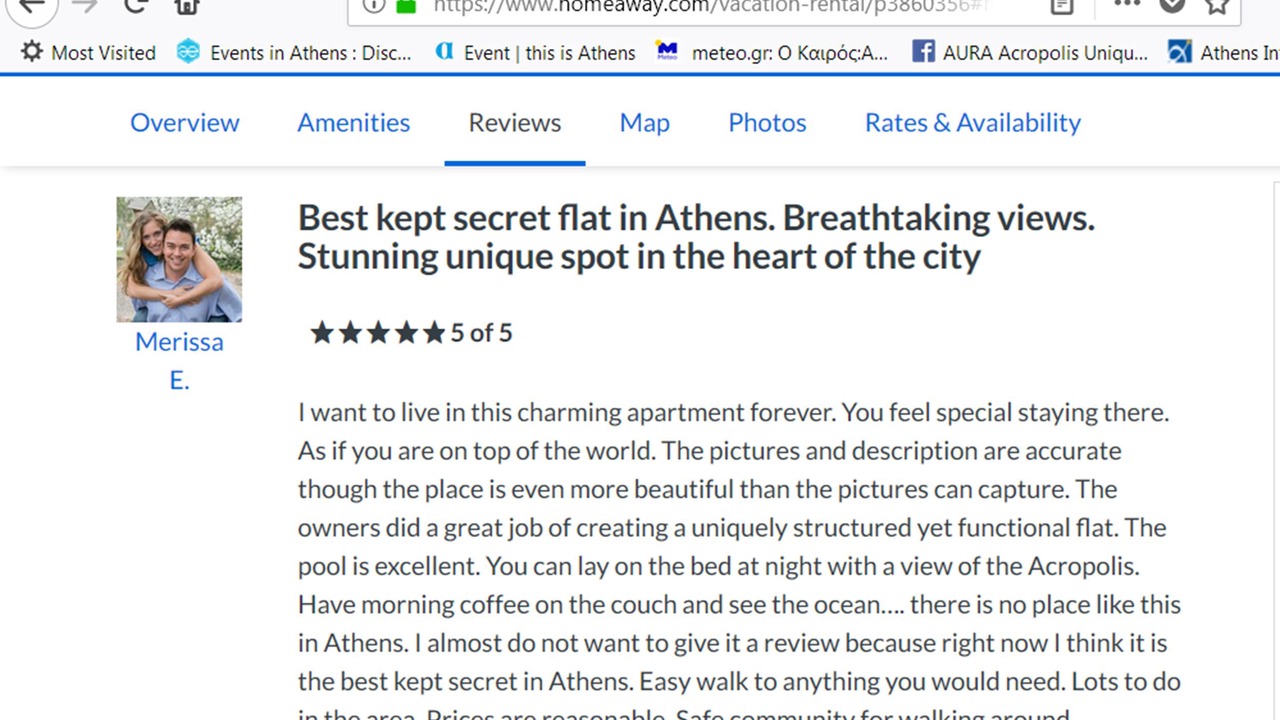Select the Map tab
Screen dimensions: 1280x720
click(x=644, y=122)
